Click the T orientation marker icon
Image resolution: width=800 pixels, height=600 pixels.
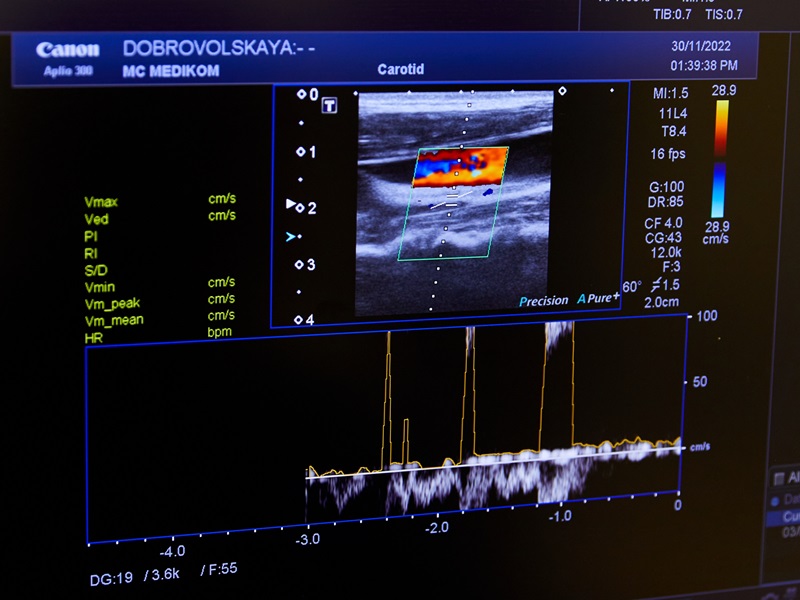coord(329,105)
